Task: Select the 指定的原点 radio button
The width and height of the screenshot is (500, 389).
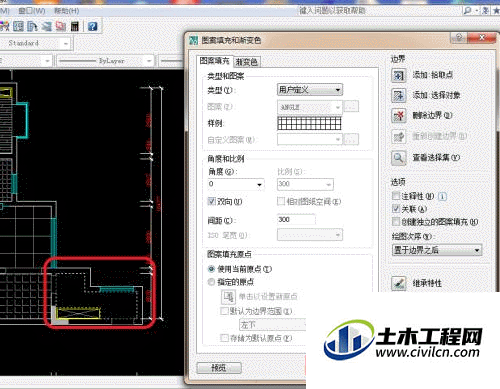Action: click(211, 282)
